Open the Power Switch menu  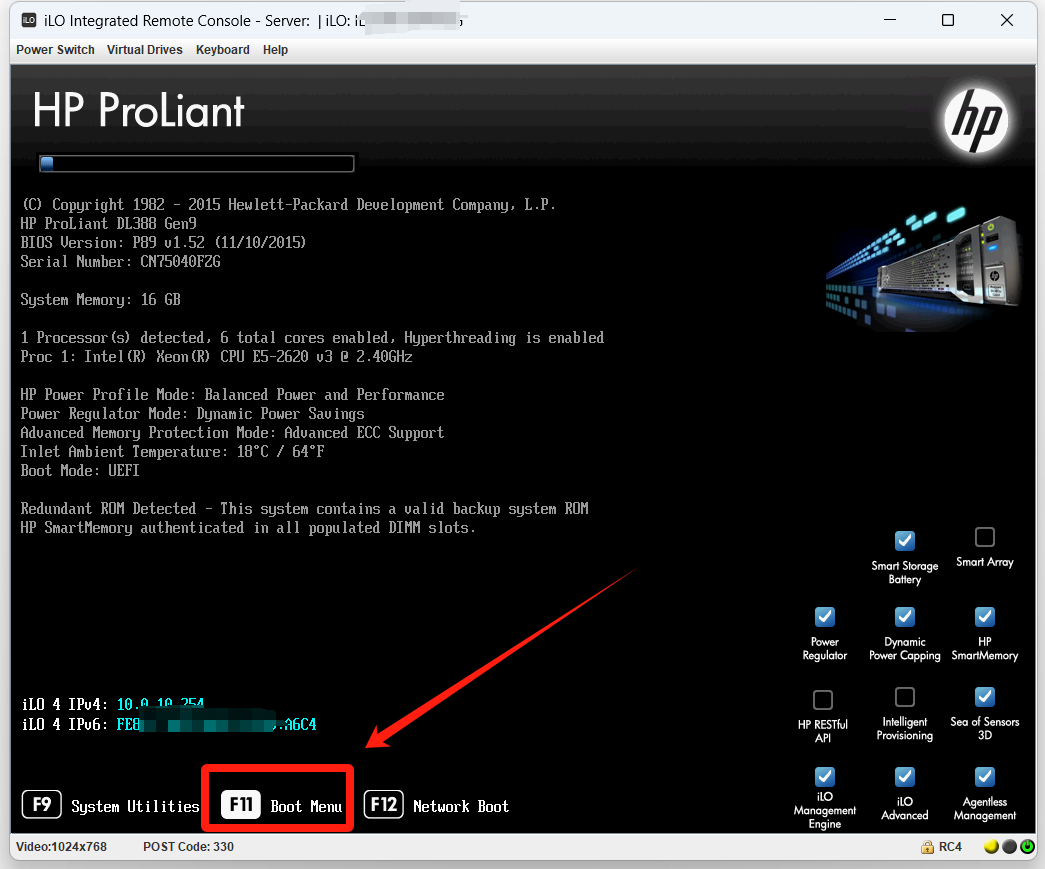(55, 50)
